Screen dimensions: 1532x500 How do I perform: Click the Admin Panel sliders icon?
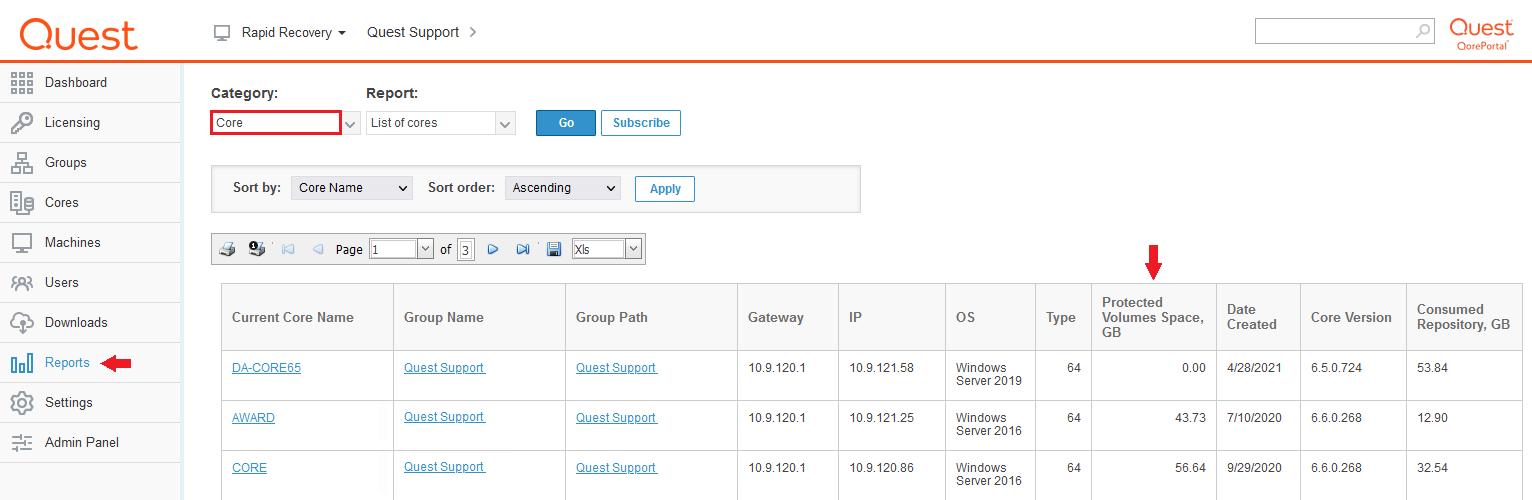tap(22, 442)
